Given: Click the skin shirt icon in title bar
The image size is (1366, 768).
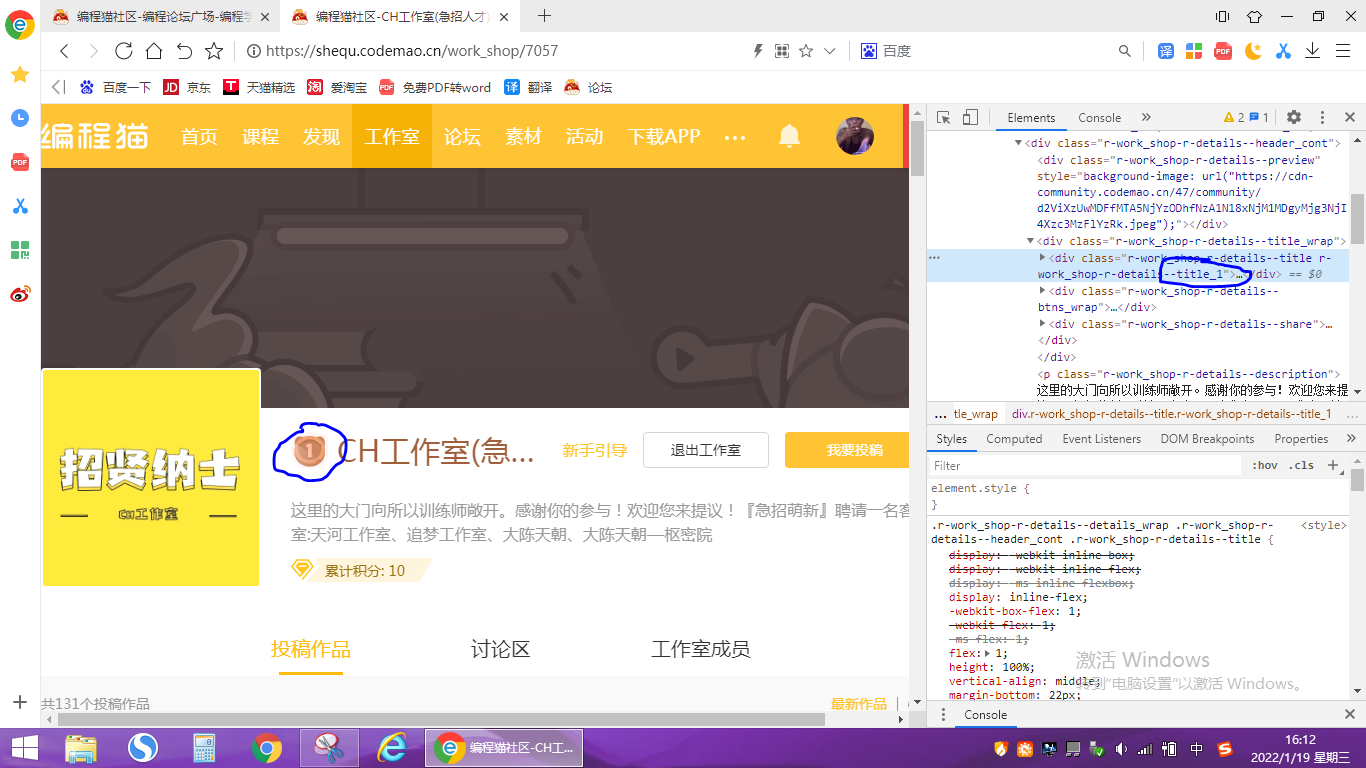Looking at the screenshot, I should (x=1254, y=16).
